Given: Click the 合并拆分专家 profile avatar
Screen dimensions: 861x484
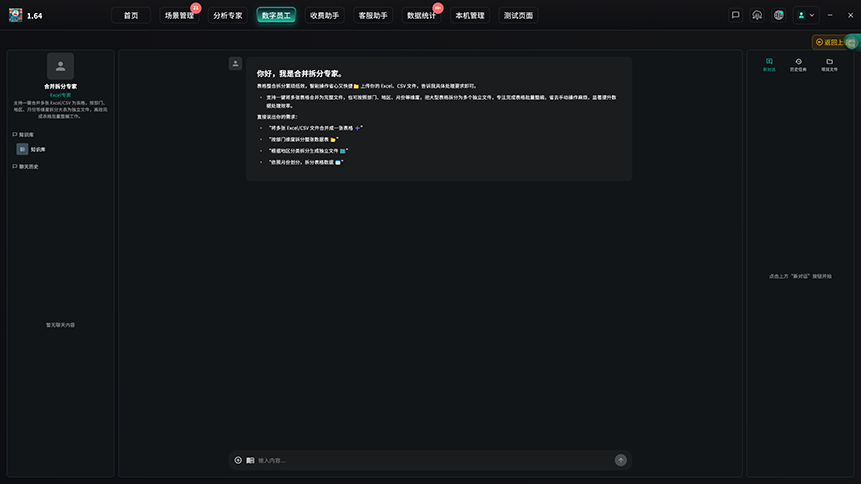Looking at the screenshot, I should (60, 66).
